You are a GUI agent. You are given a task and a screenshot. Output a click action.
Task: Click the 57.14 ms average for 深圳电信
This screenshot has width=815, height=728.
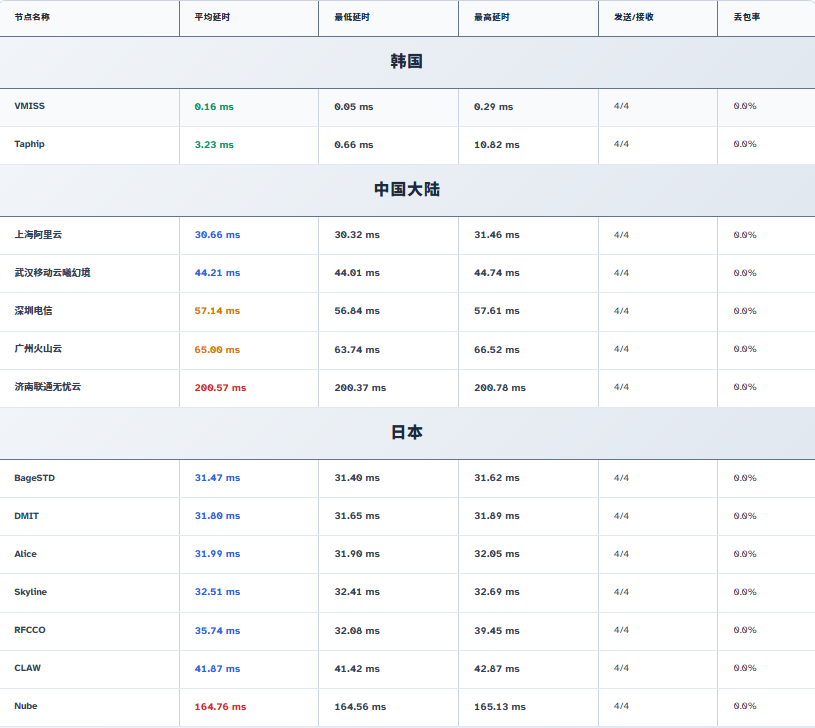[217, 311]
